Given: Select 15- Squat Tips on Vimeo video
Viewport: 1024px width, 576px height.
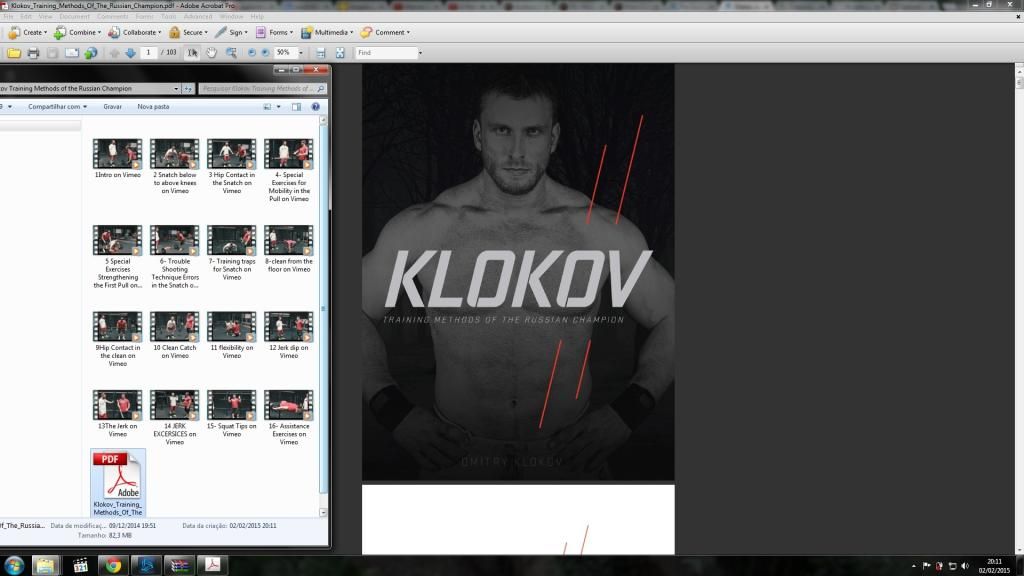Looking at the screenshot, I should (232, 413).
